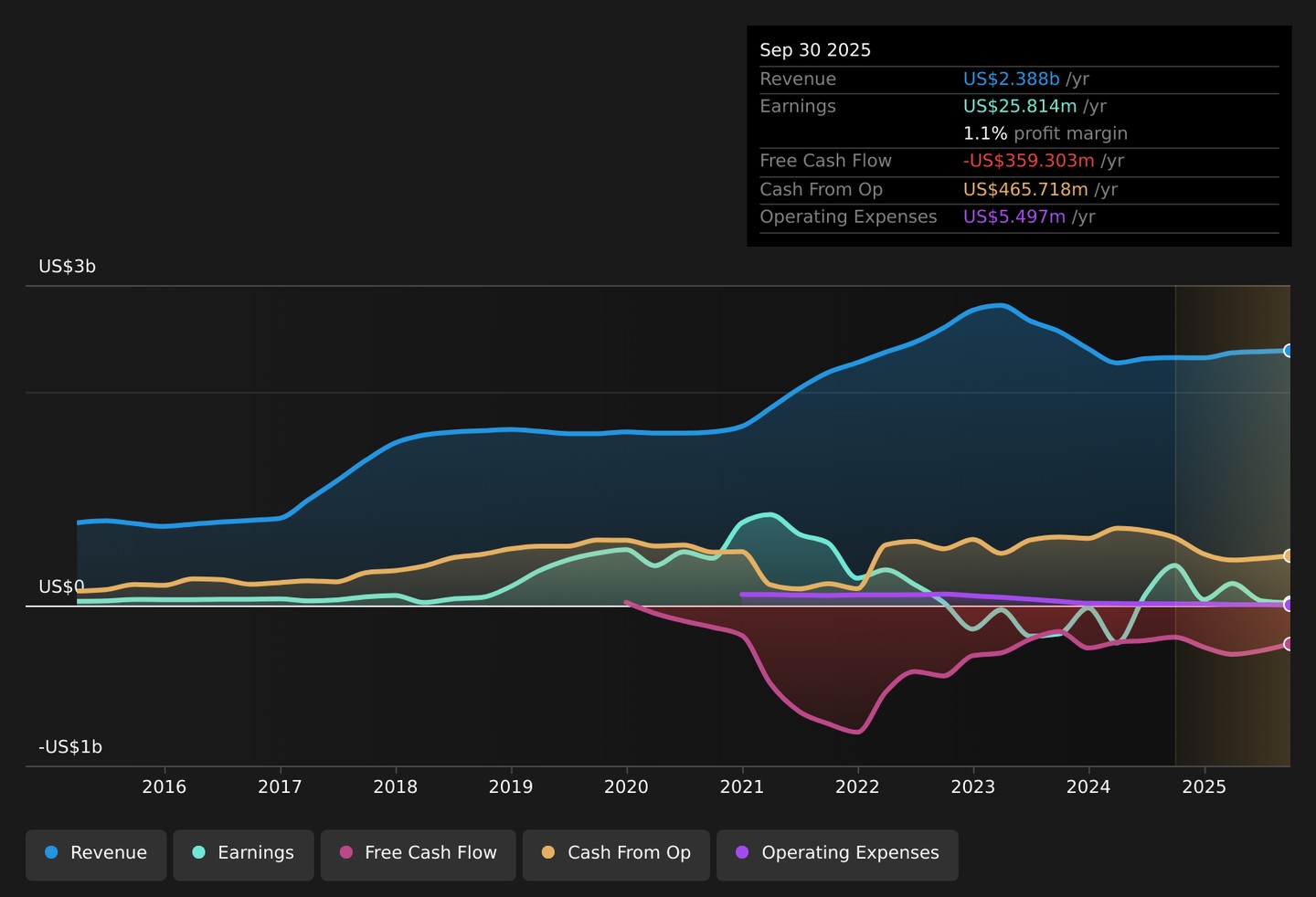Click the US$25.814m earnings value
The height and width of the screenshot is (897, 1316).
point(1020,106)
